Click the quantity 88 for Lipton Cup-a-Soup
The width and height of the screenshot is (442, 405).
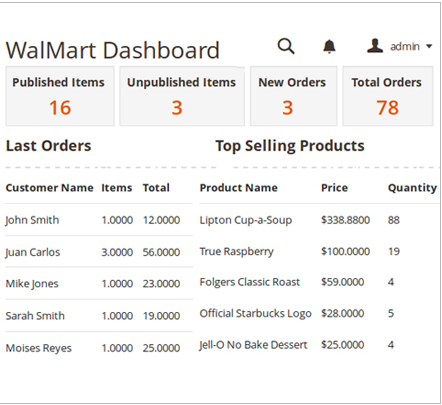tap(394, 220)
